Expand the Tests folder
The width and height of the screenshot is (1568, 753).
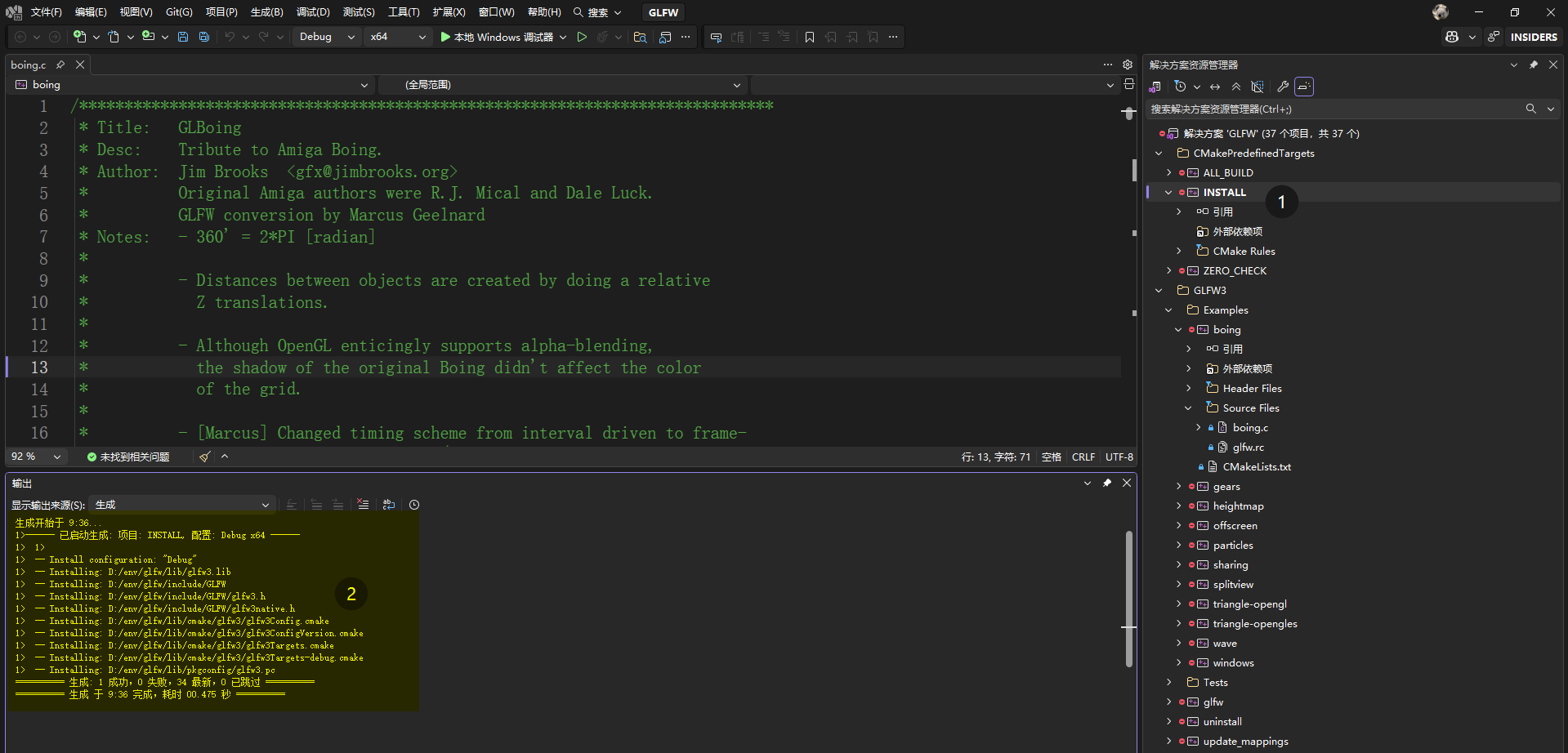point(1168,683)
